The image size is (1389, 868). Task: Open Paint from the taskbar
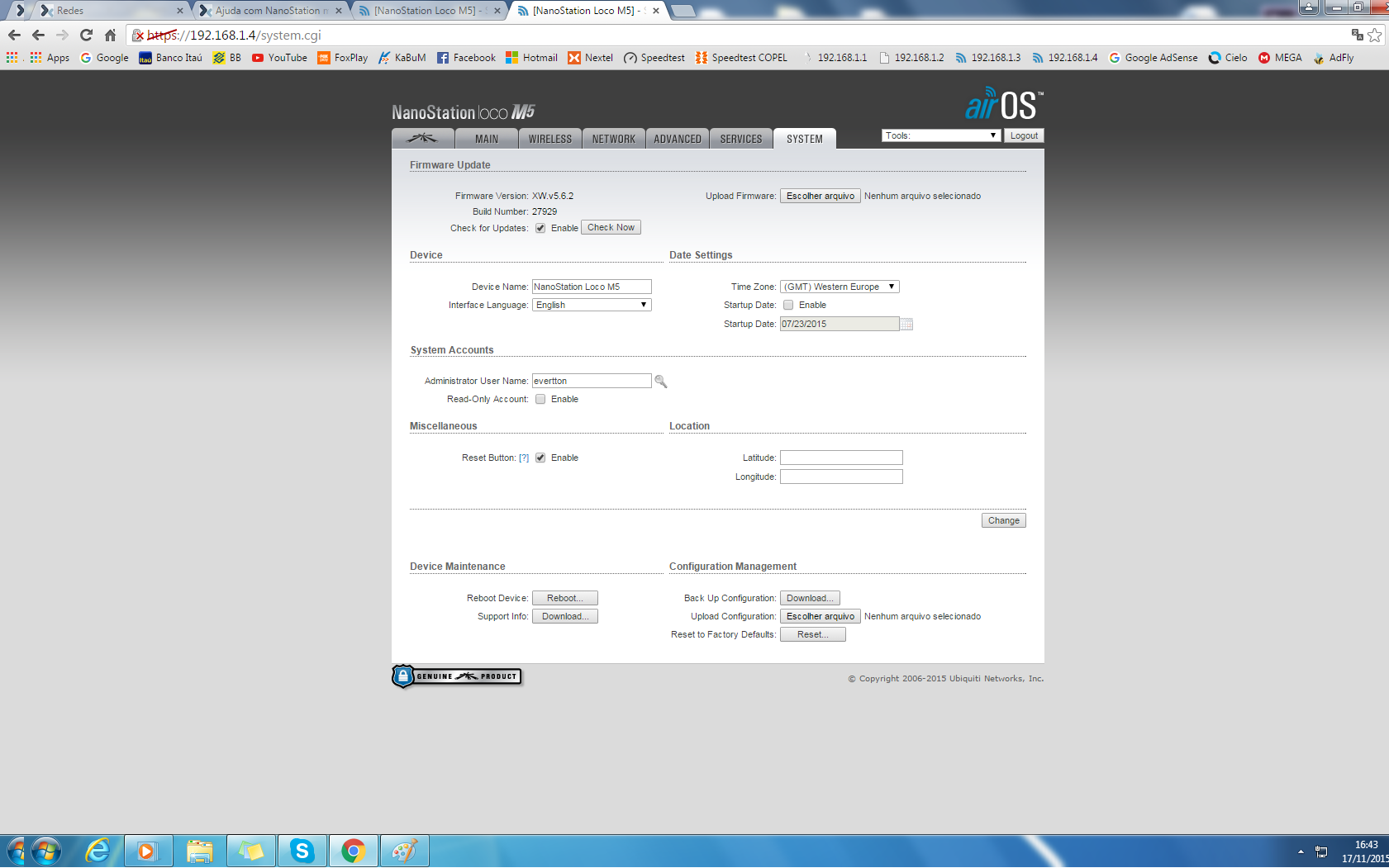click(x=405, y=851)
